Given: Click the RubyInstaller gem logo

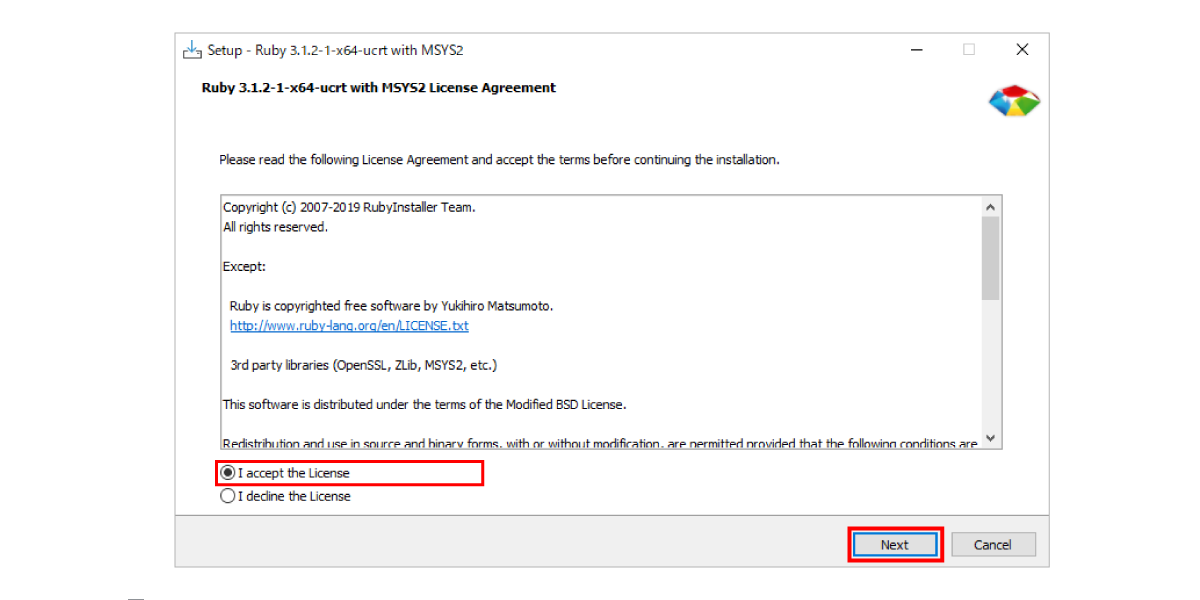Looking at the screenshot, I should pyautogui.click(x=1014, y=101).
